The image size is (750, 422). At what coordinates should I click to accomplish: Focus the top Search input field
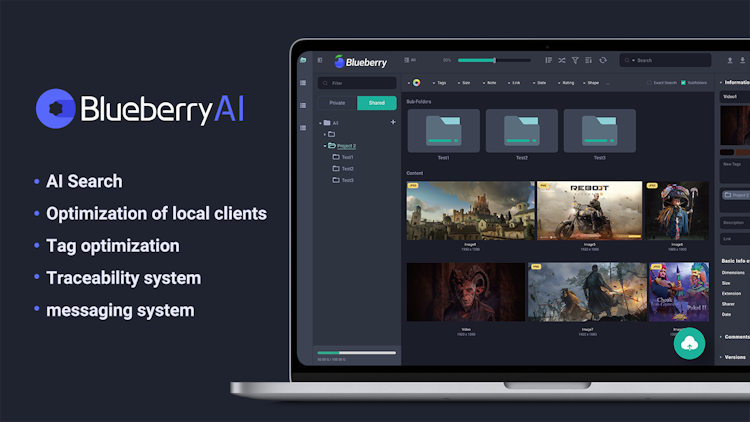pyautogui.click(x=665, y=60)
